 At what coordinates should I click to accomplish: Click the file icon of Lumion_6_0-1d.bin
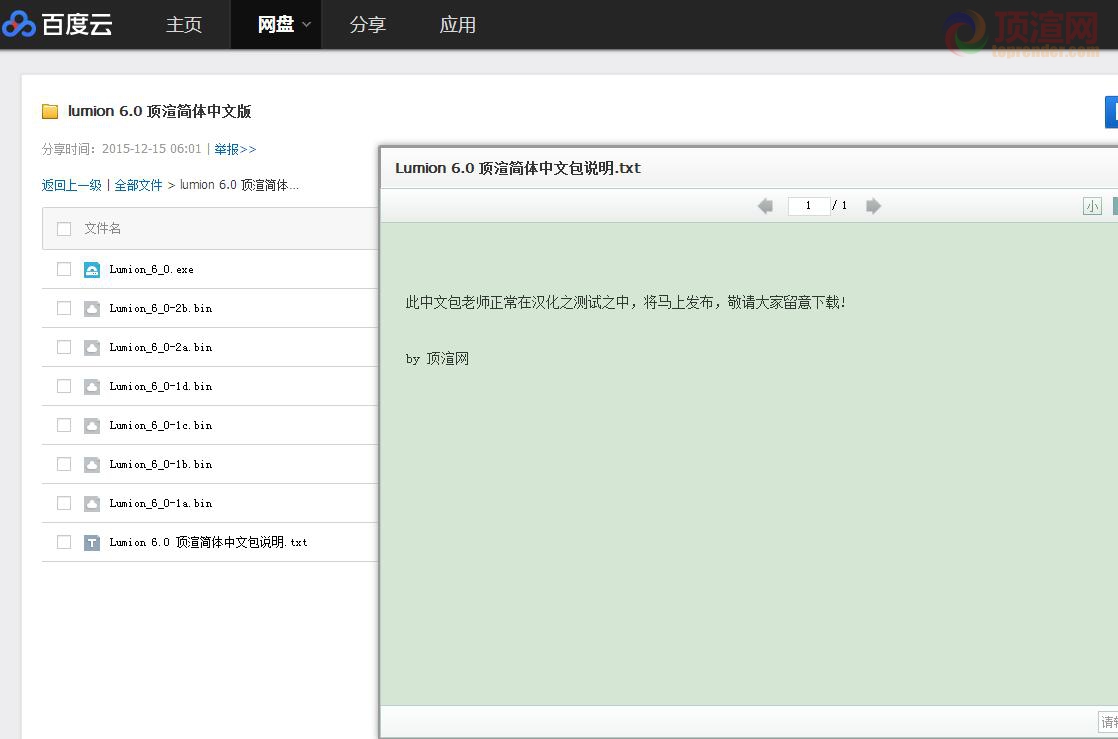pos(92,387)
